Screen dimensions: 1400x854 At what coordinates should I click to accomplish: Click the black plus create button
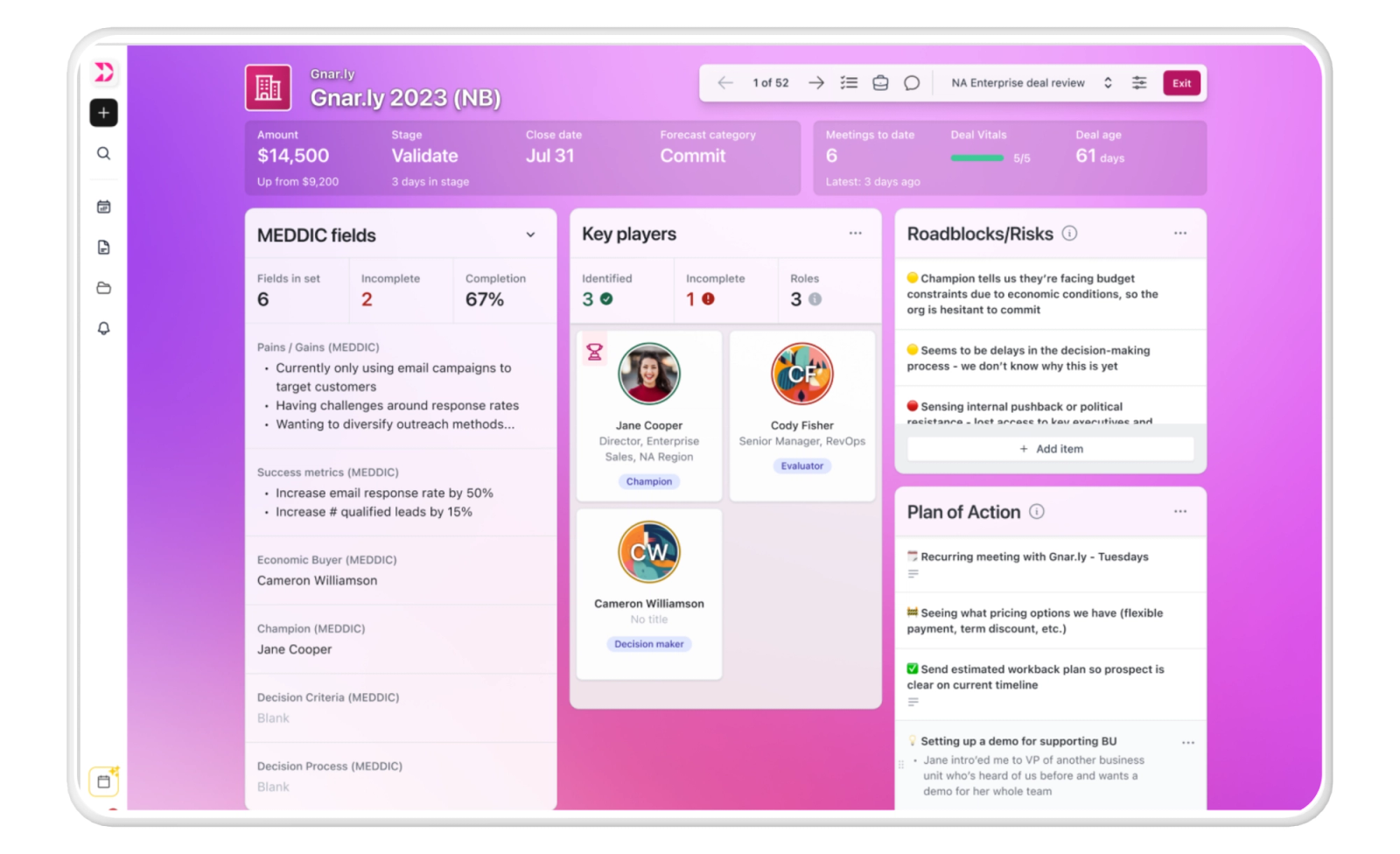point(103,113)
